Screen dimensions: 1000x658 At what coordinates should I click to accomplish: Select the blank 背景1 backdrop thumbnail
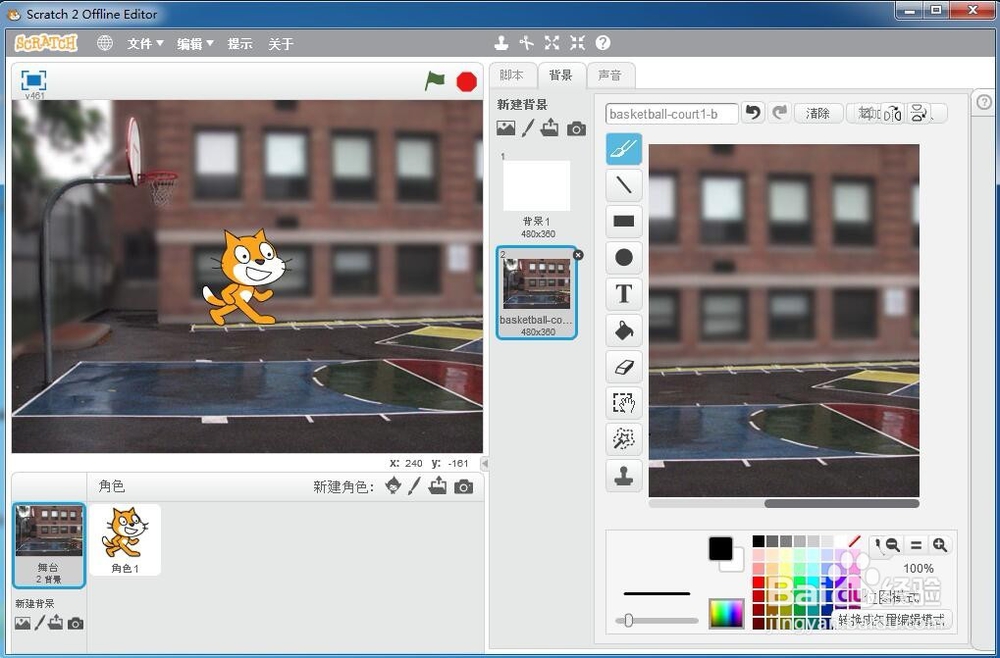tap(536, 196)
